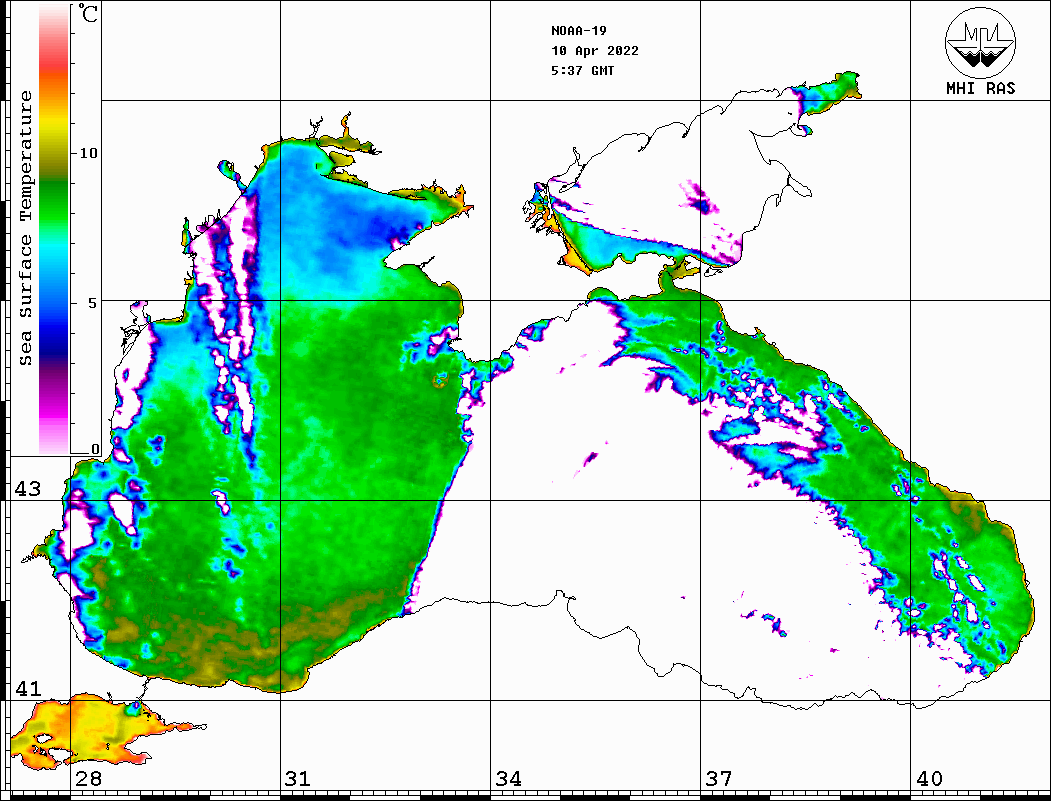
Task: Click the '10 Apr 2022' date text
Action: [595, 51]
